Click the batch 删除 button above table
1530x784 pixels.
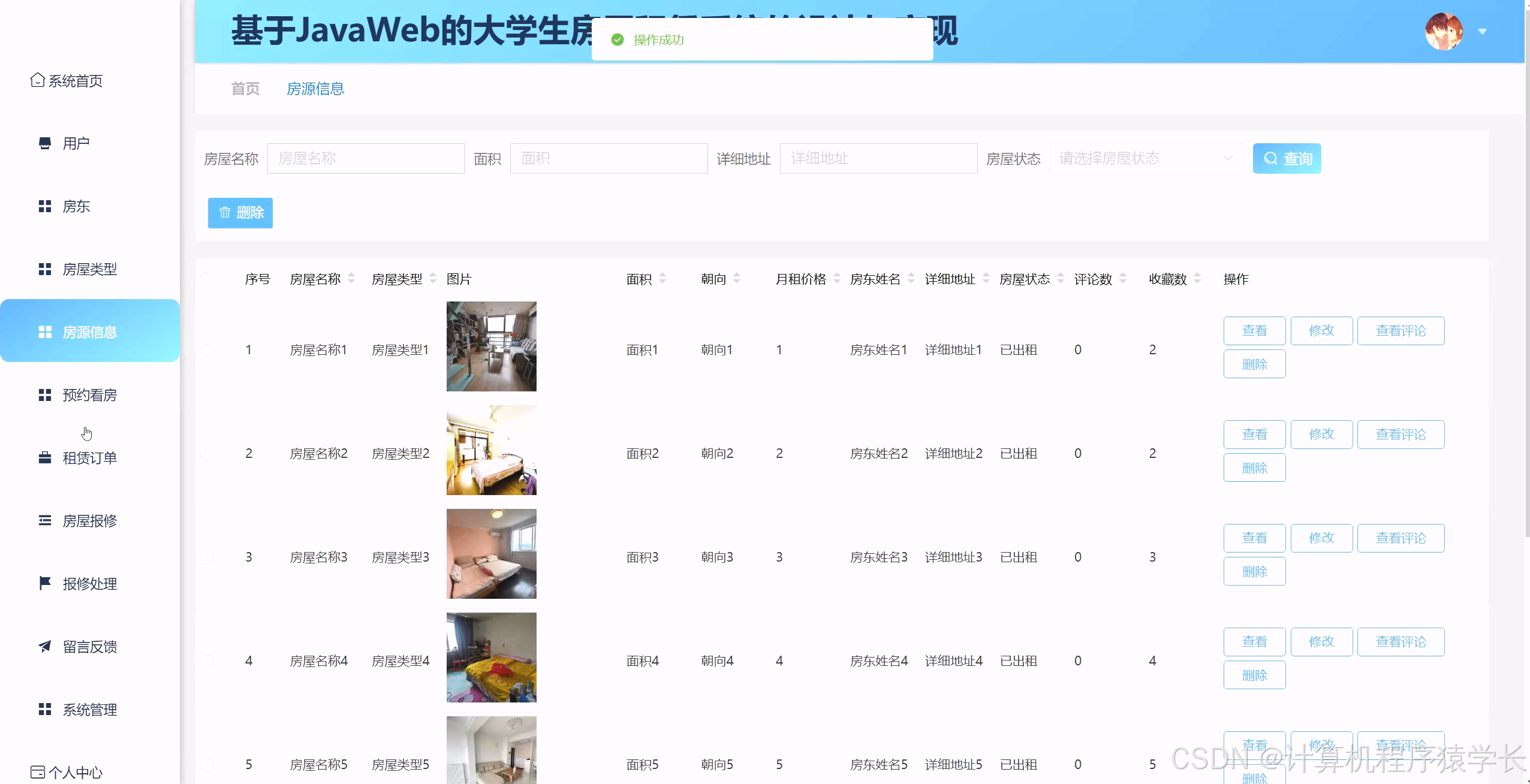[x=240, y=213]
